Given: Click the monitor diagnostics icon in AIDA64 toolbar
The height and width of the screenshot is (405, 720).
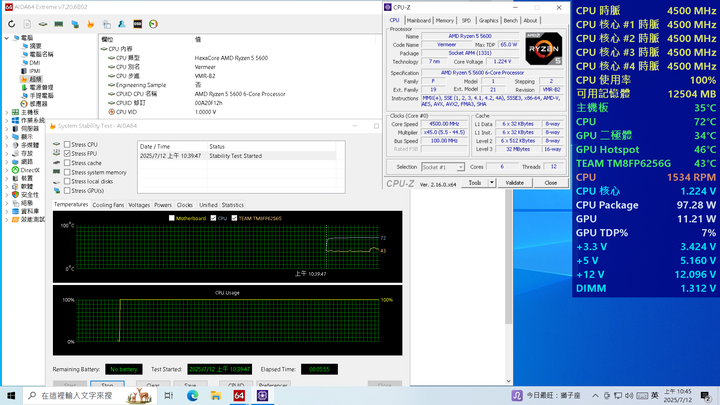Looking at the screenshot, I should coord(75,24).
